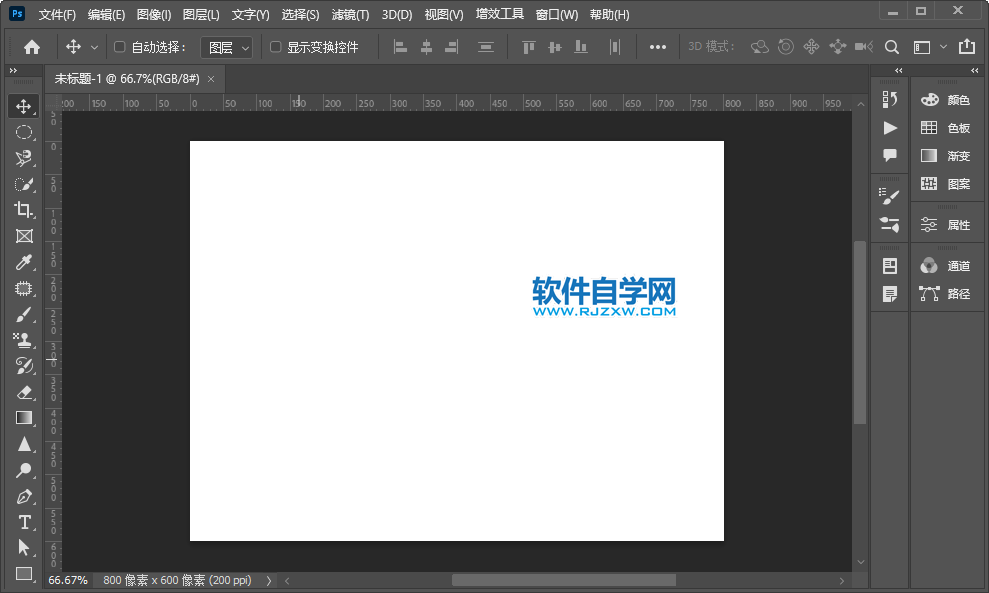Viewport: 989px width, 593px height.
Task: Select the Eraser tool
Action: point(24,392)
